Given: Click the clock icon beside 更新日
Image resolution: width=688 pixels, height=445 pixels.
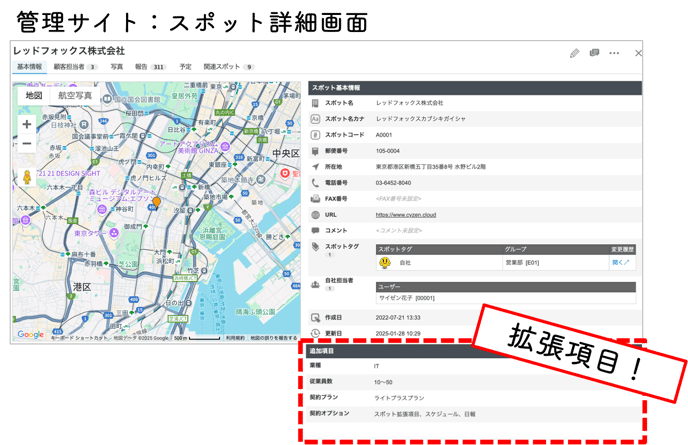Looking at the screenshot, I should point(315,333).
